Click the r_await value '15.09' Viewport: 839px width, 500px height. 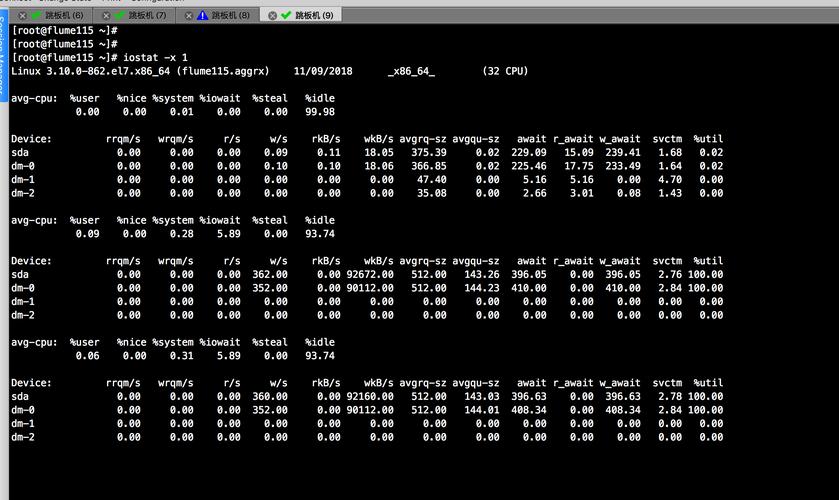[579, 152]
